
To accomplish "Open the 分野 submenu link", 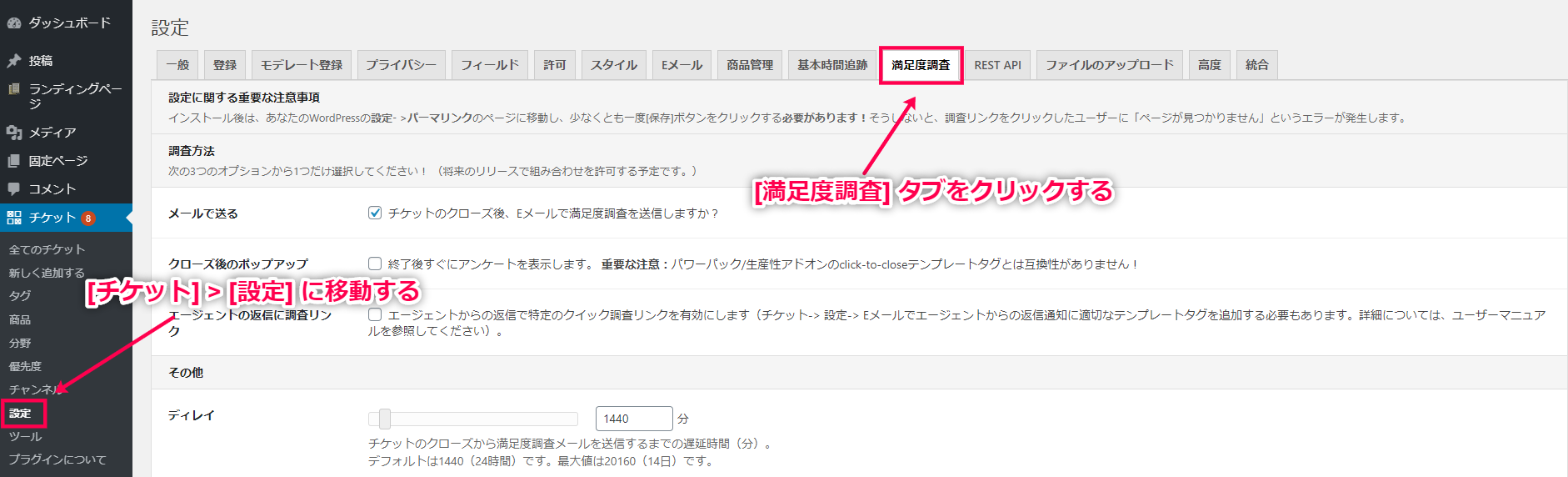I will point(20,343).
